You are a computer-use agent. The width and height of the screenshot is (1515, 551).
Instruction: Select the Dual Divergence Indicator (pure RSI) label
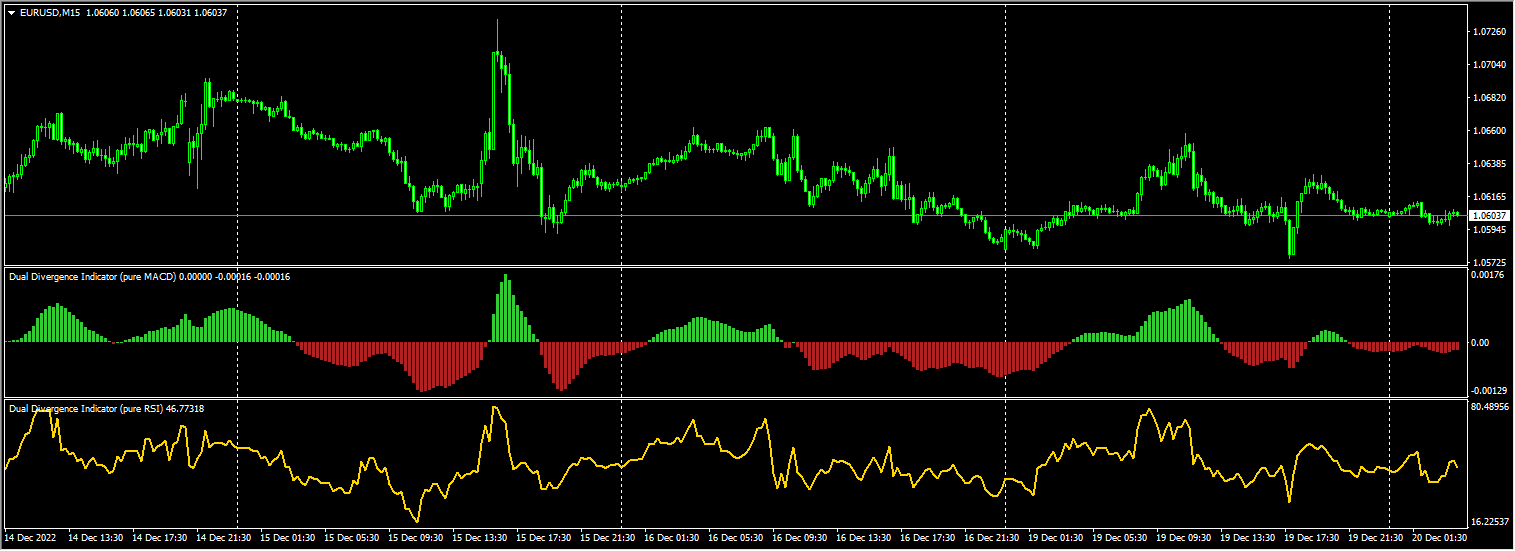click(85, 408)
